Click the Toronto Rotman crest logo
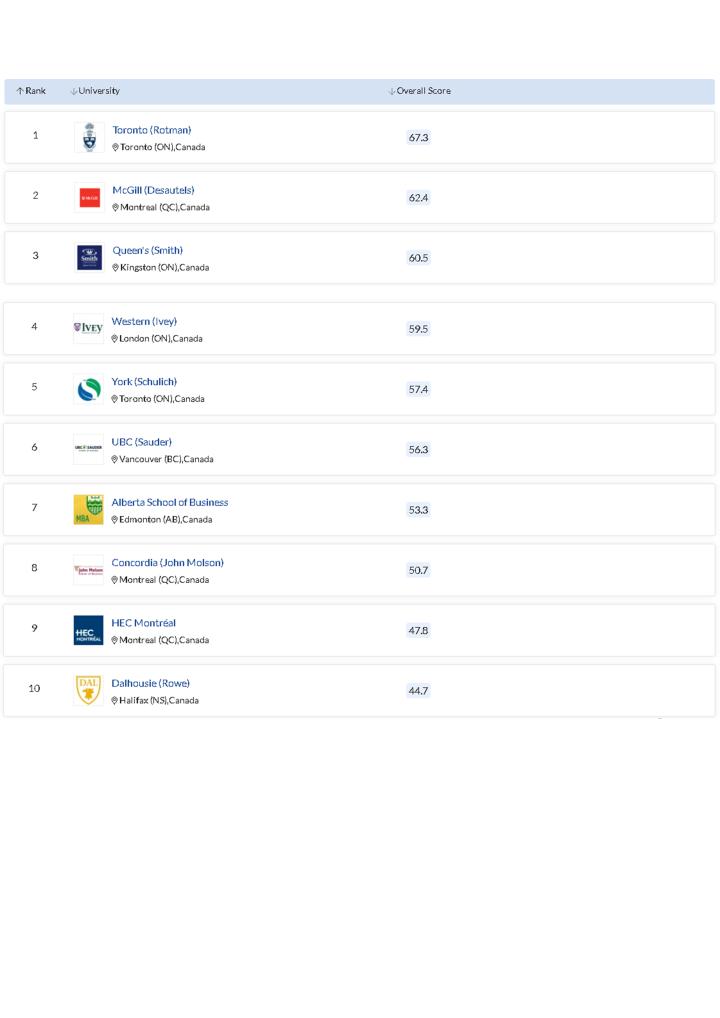The image size is (720, 1018). pyautogui.click(x=89, y=137)
